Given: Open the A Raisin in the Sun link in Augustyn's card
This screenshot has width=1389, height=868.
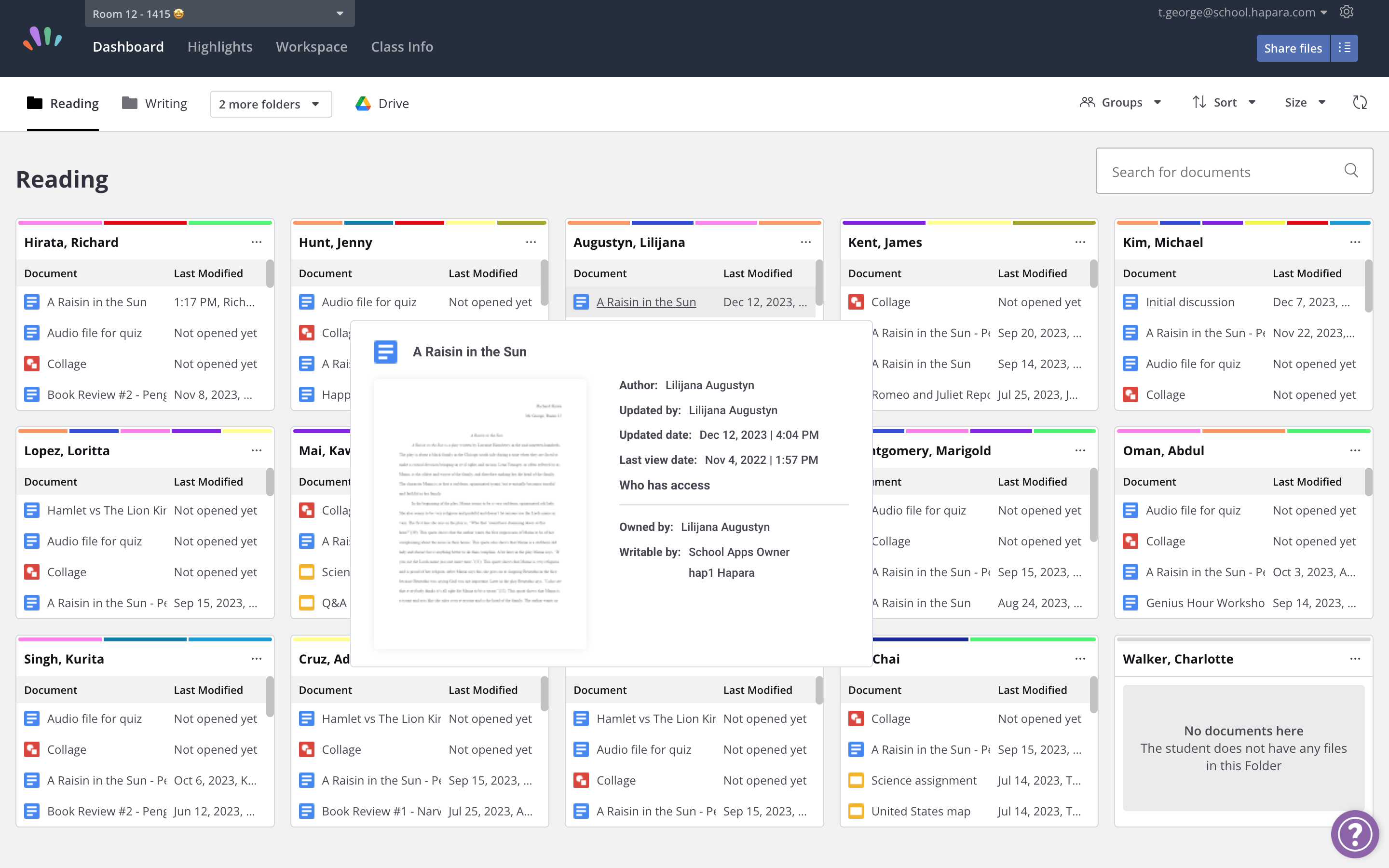Looking at the screenshot, I should click(x=646, y=301).
